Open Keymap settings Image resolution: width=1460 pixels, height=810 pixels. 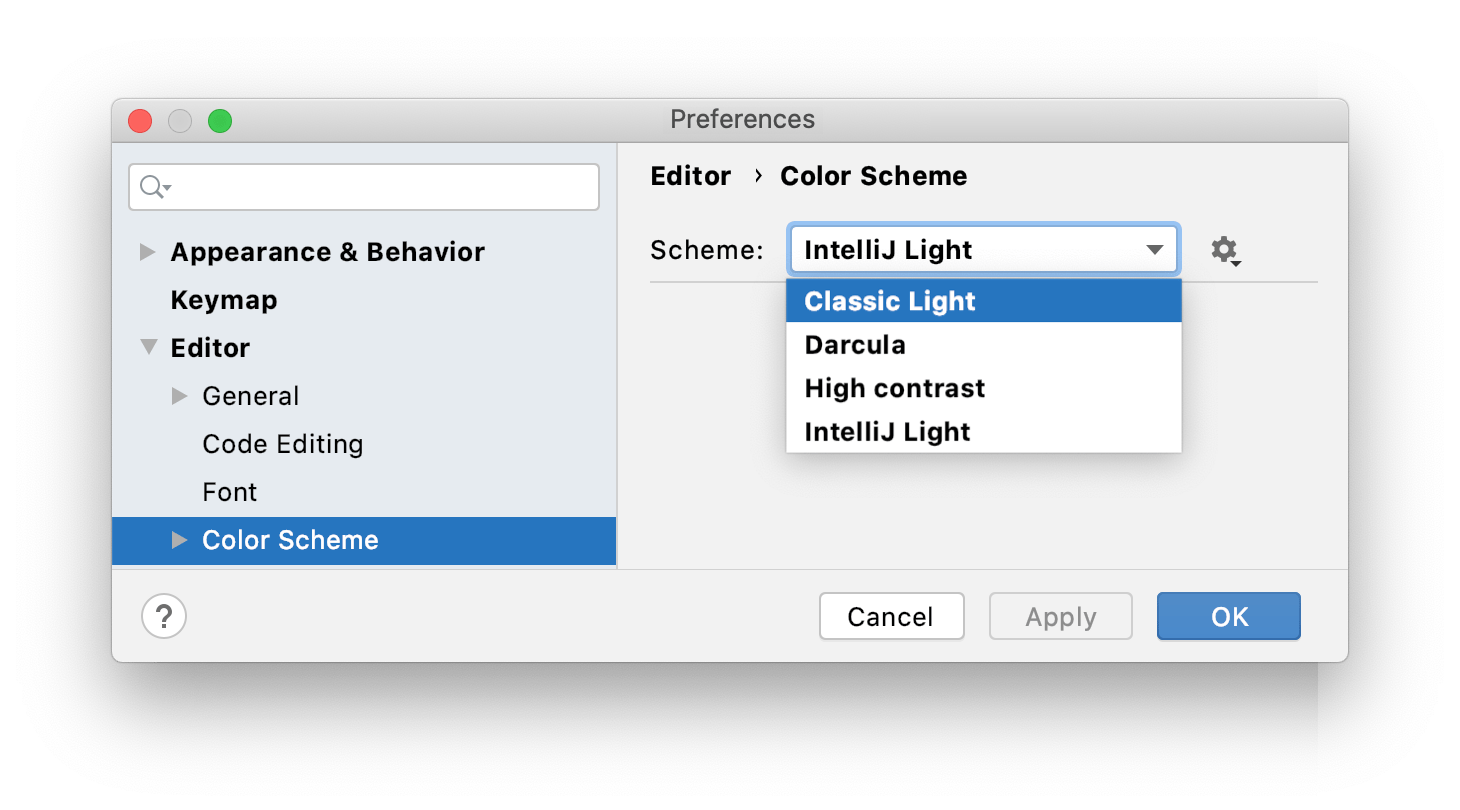(223, 299)
